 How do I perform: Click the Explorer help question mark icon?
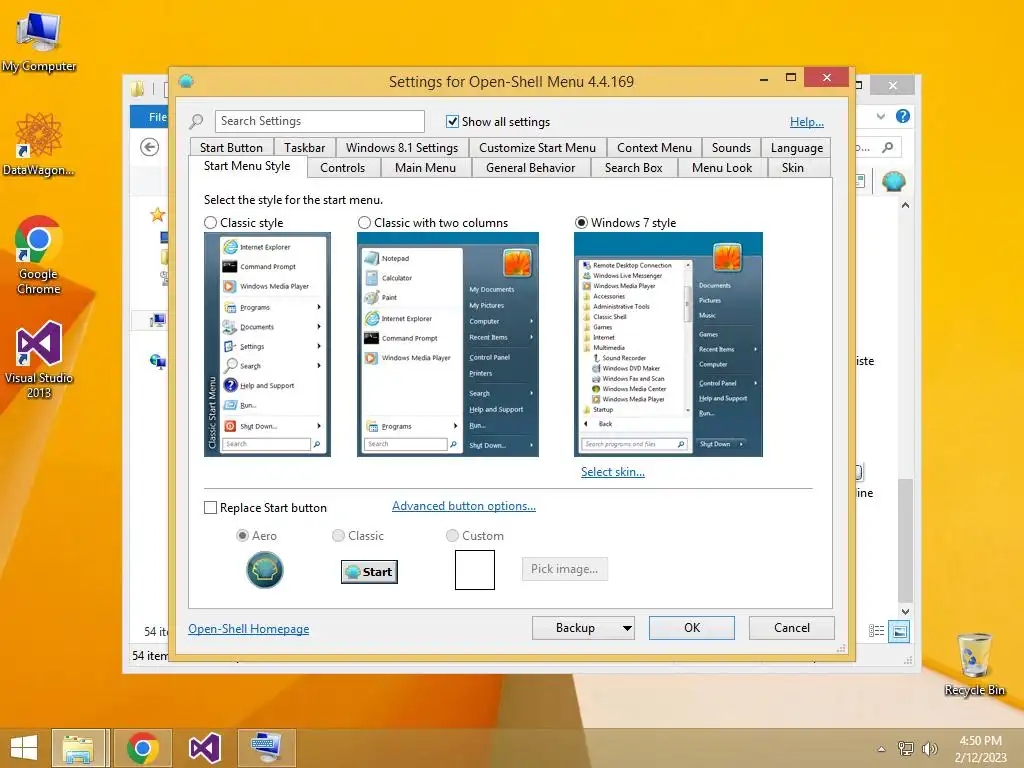(x=903, y=116)
